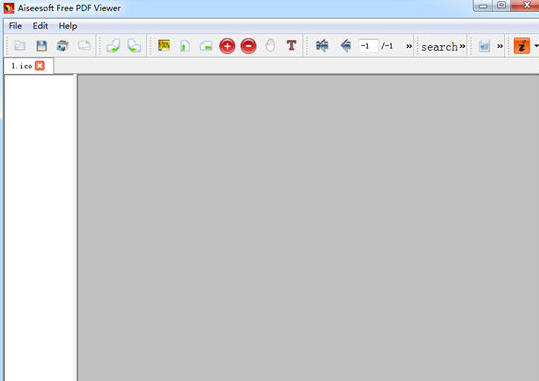The image size is (539, 381).
Task: Click the Save floppy disk icon
Action: [41, 45]
